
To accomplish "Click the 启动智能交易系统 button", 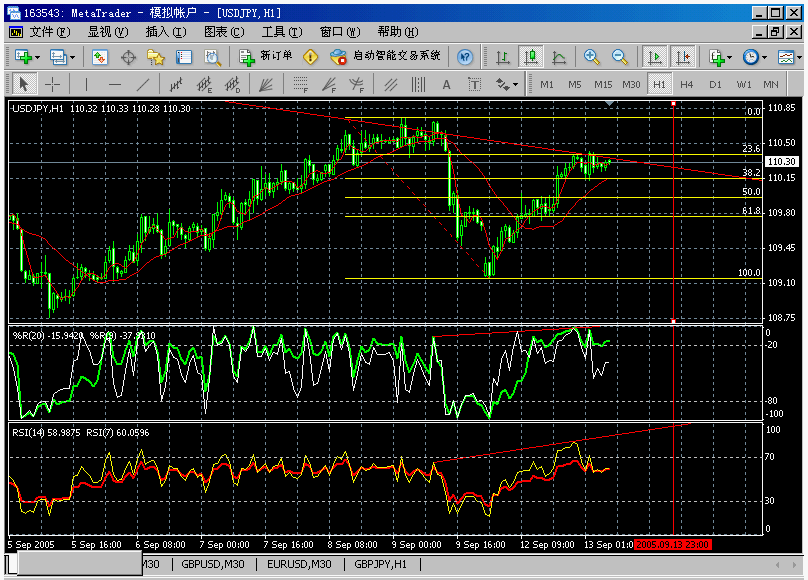I will (385, 57).
